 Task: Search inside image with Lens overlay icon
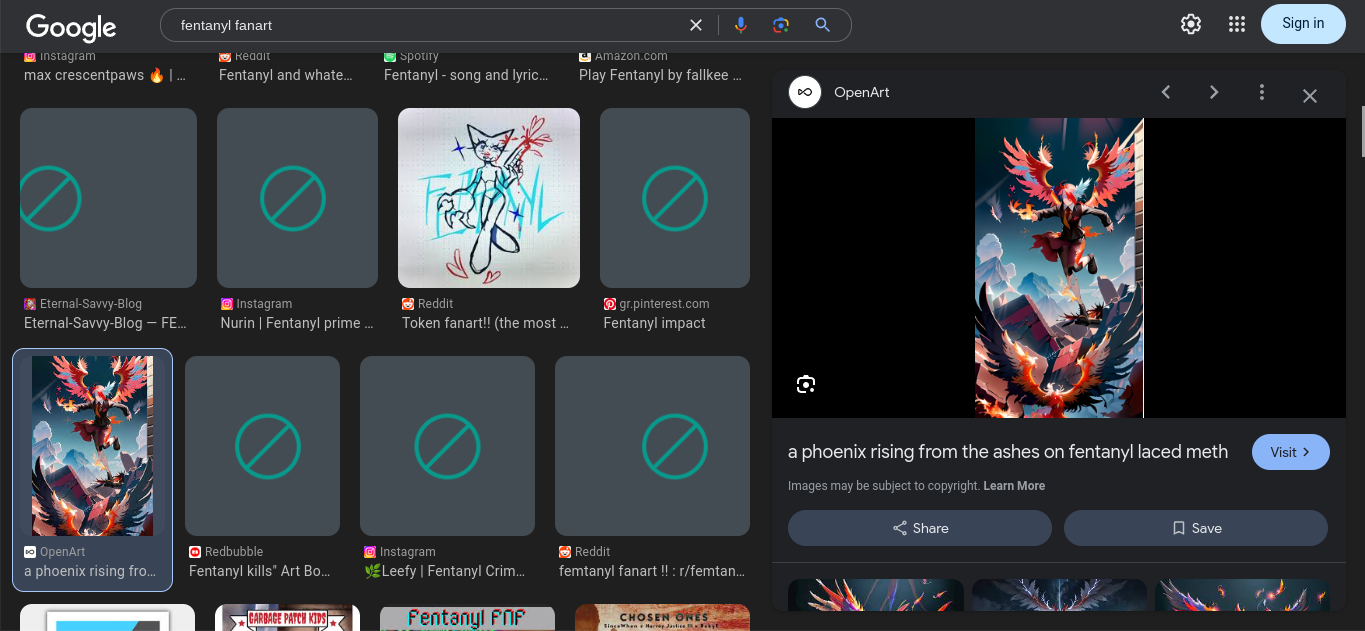806,385
